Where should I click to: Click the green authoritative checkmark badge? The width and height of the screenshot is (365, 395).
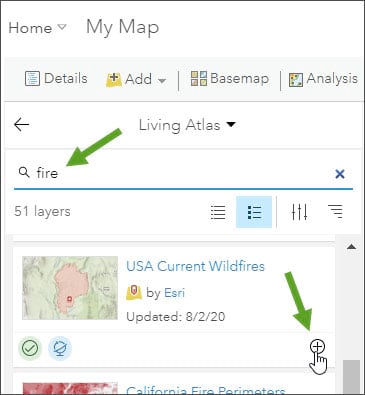tap(30, 348)
